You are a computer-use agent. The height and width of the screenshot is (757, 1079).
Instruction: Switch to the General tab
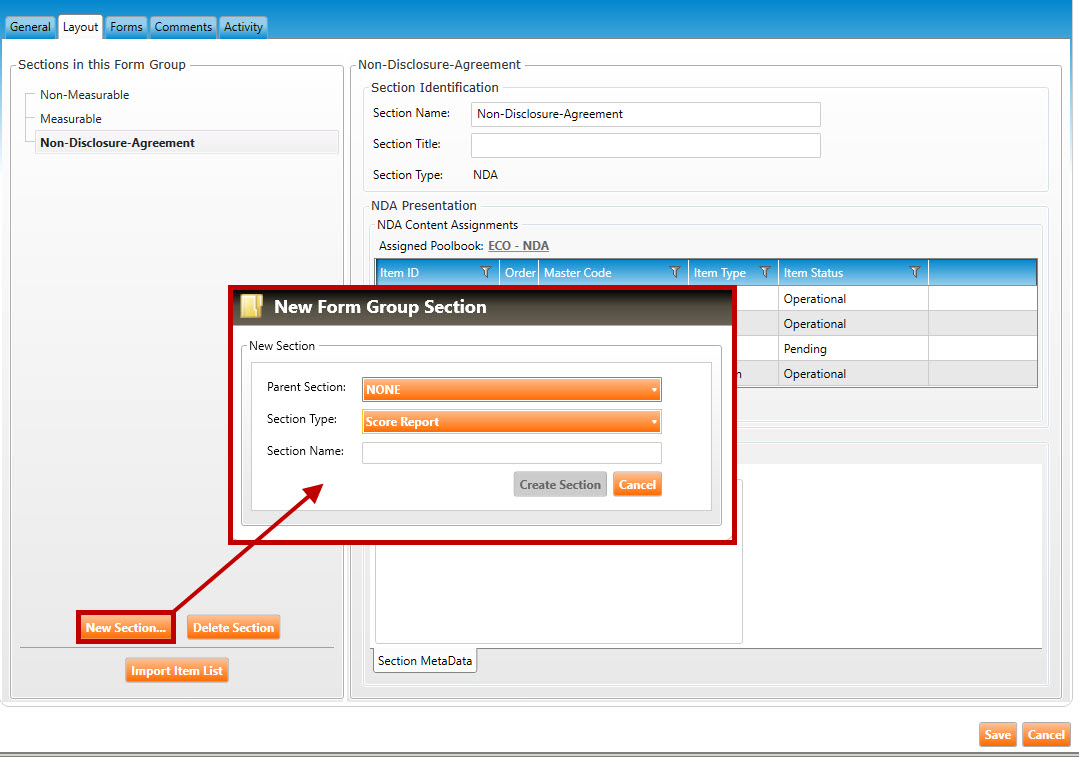[30, 27]
